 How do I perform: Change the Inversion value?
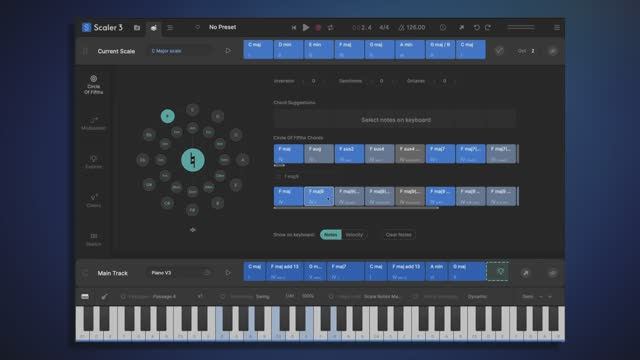pos(313,81)
